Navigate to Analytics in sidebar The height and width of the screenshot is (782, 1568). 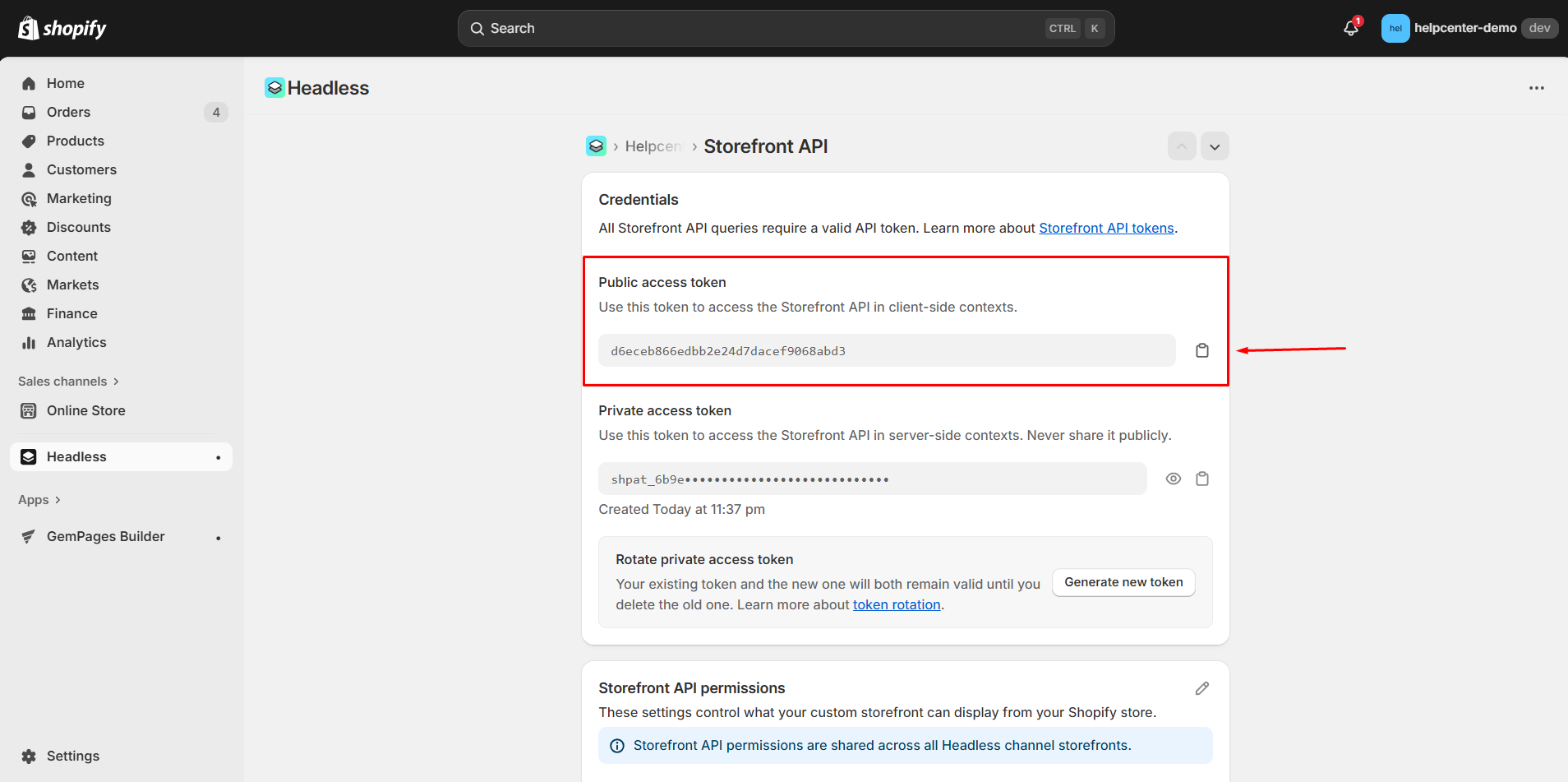[x=76, y=342]
